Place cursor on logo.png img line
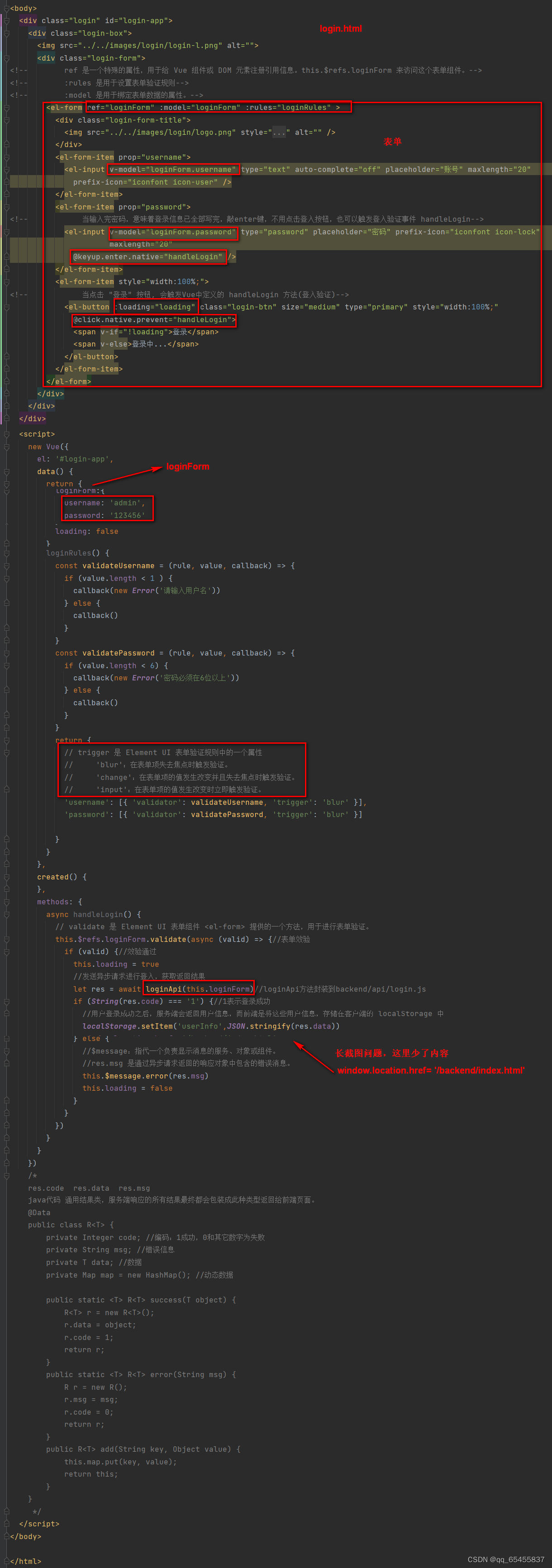The height and width of the screenshot is (1568, 552). 200,132
